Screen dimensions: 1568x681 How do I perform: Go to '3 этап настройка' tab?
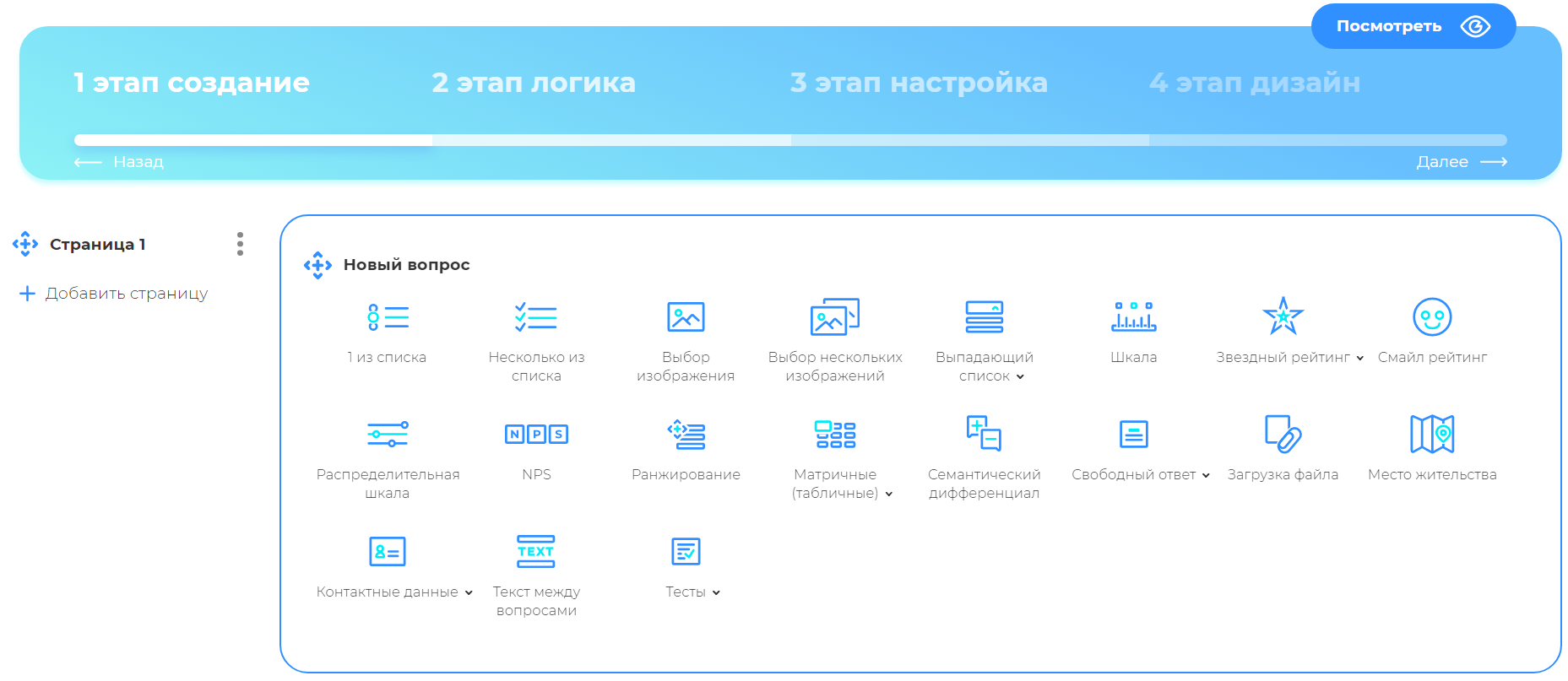(x=918, y=83)
